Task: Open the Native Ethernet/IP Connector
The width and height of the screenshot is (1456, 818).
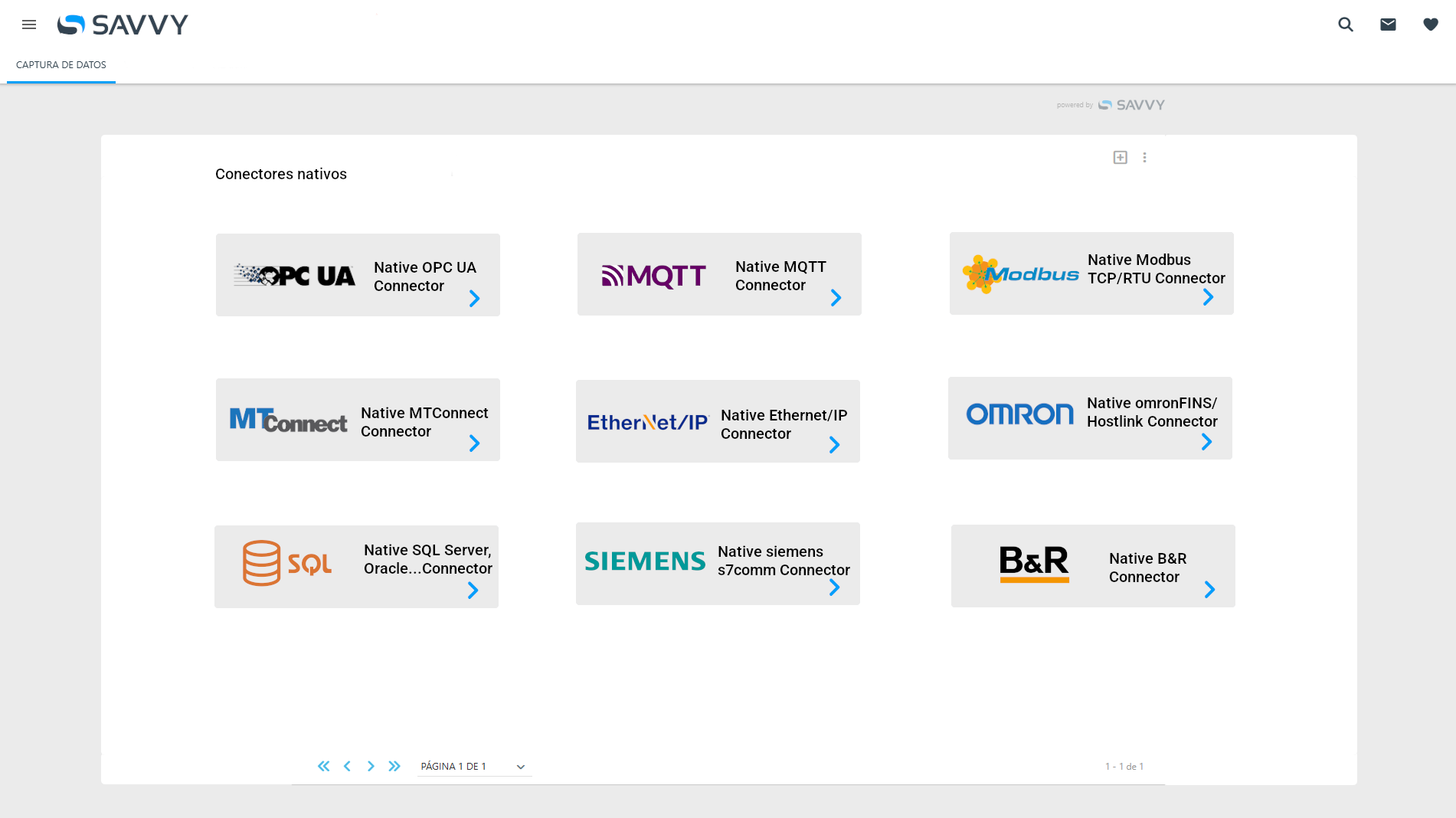Action: click(834, 445)
